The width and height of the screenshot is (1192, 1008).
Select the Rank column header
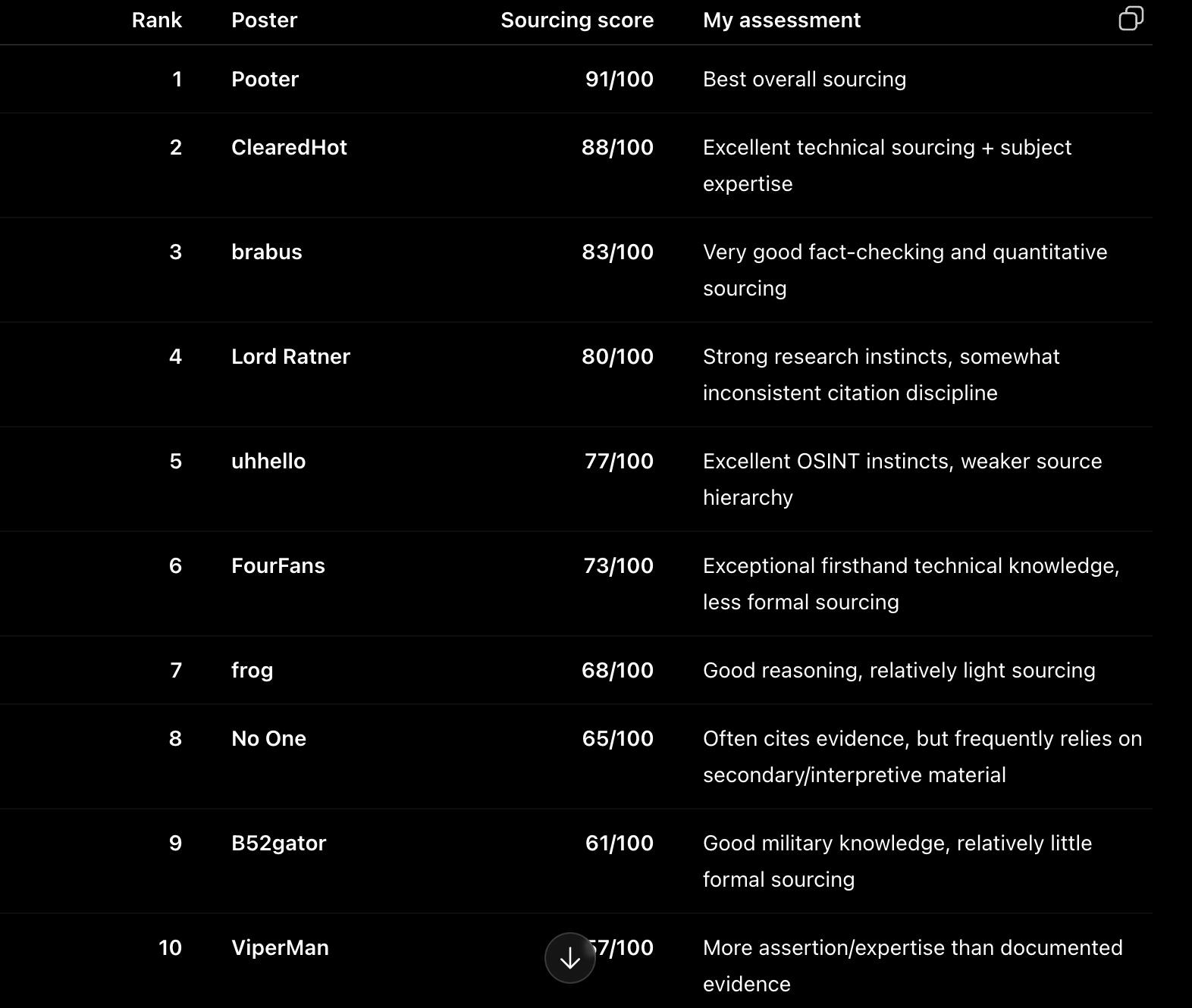[x=157, y=20]
